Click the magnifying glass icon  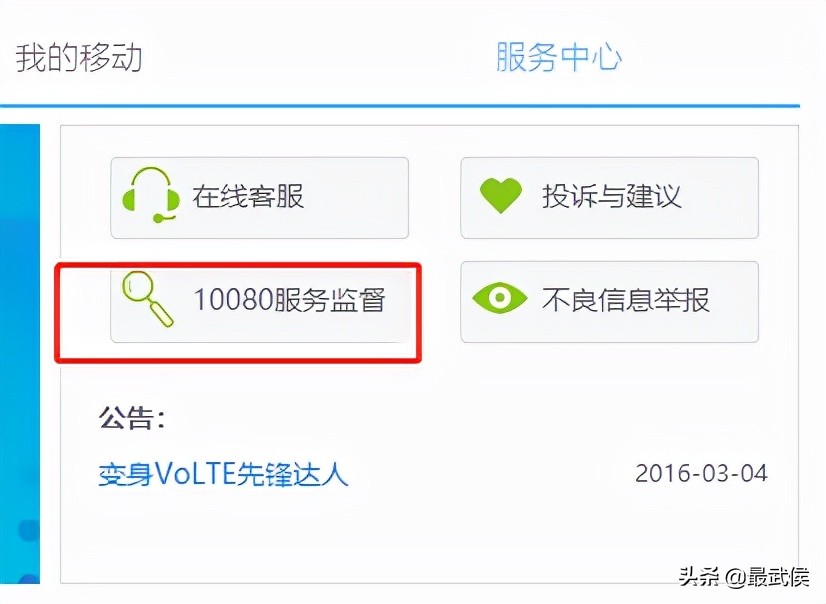coord(148,299)
